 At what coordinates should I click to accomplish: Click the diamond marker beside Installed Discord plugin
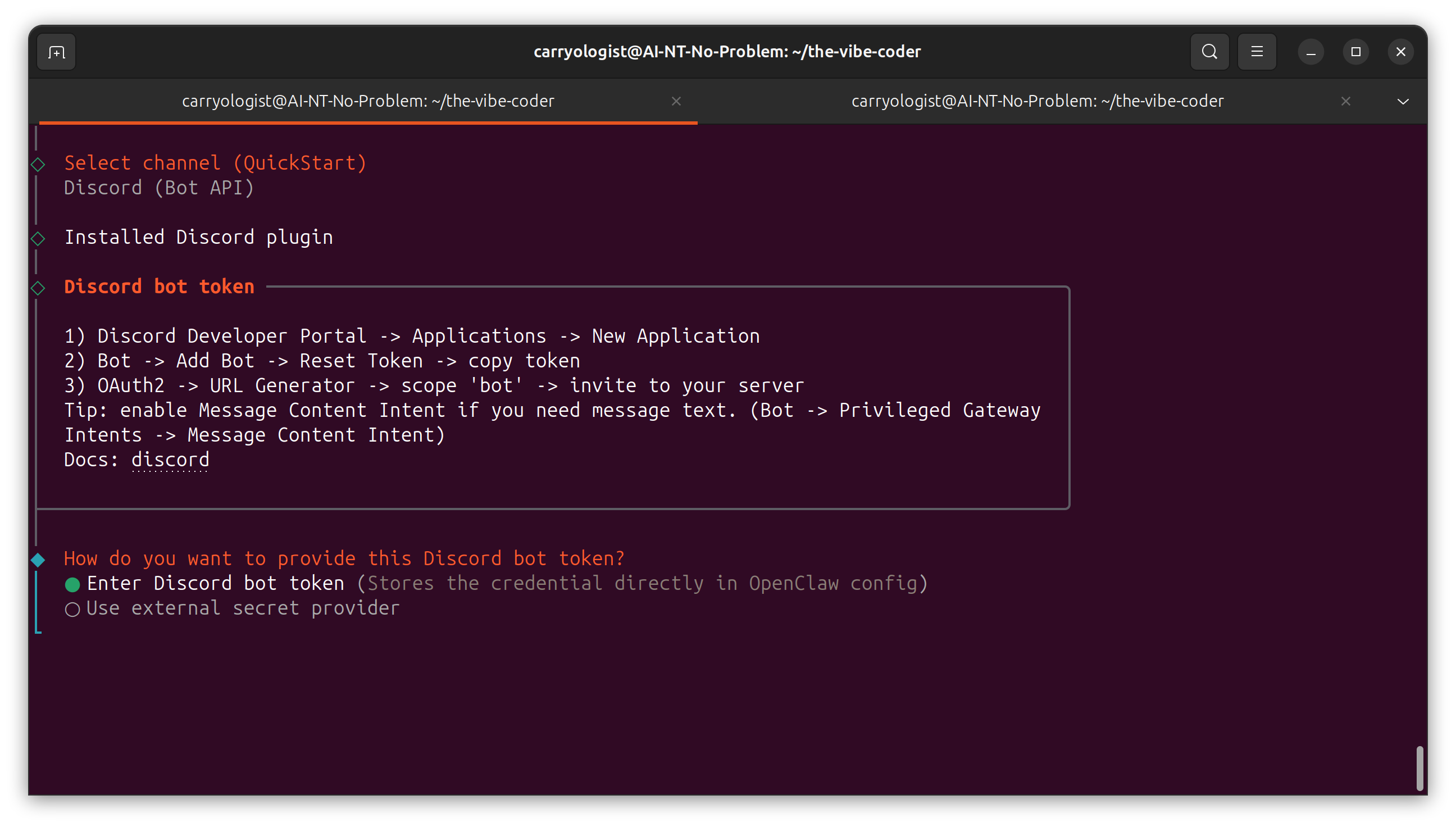click(38, 239)
